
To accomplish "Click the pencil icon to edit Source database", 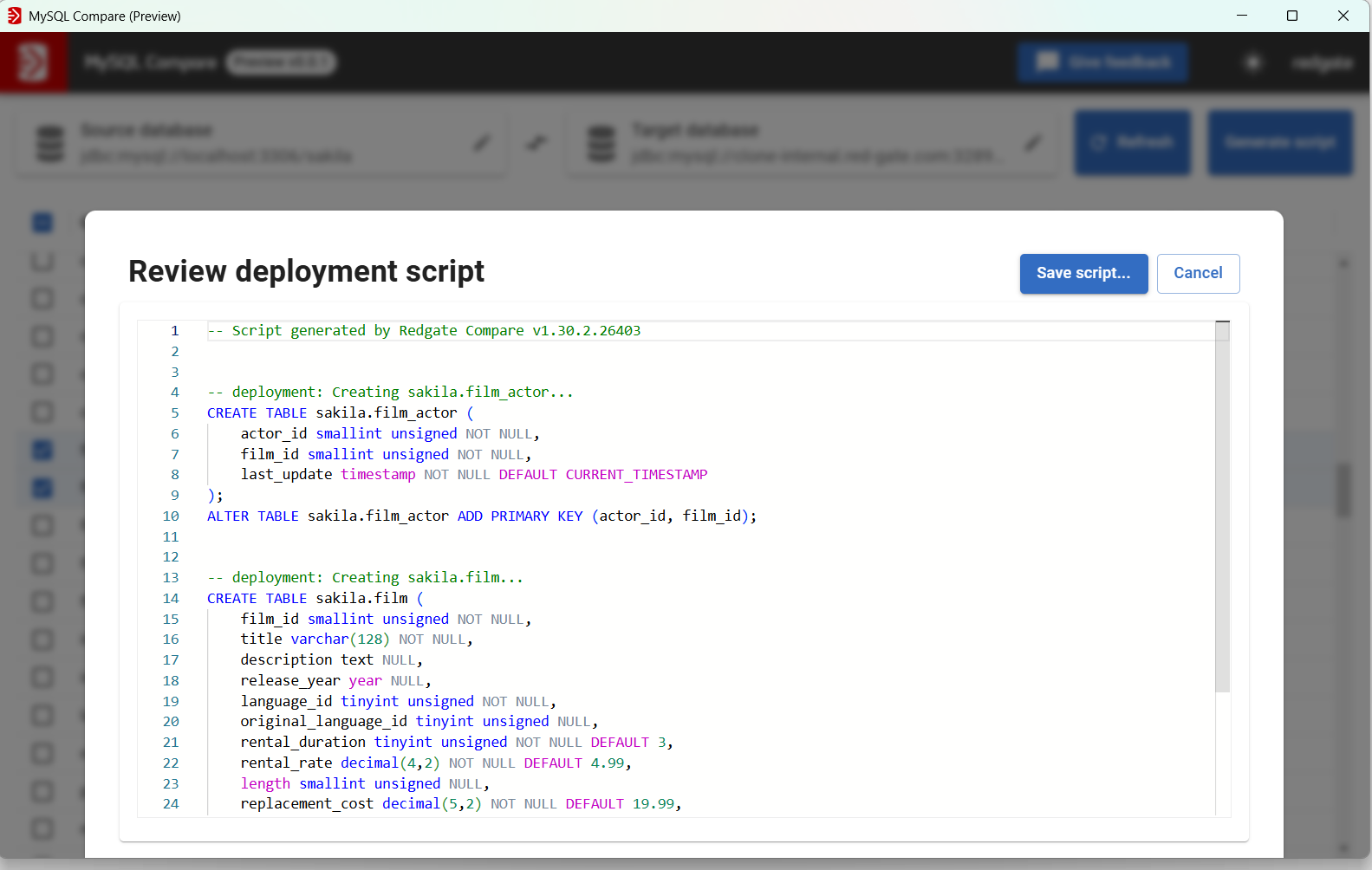I will (x=482, y=143).
